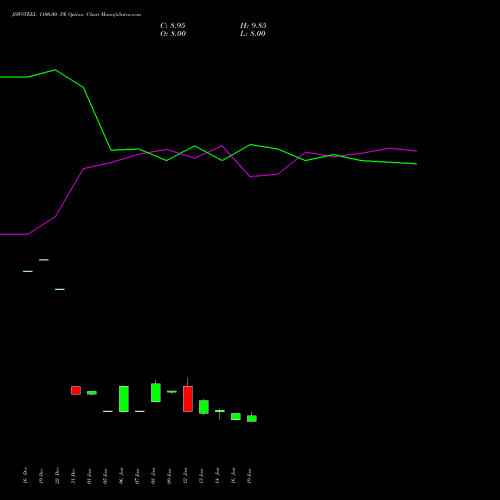Click the high value H: 9.85

click(x=253, y=26)
